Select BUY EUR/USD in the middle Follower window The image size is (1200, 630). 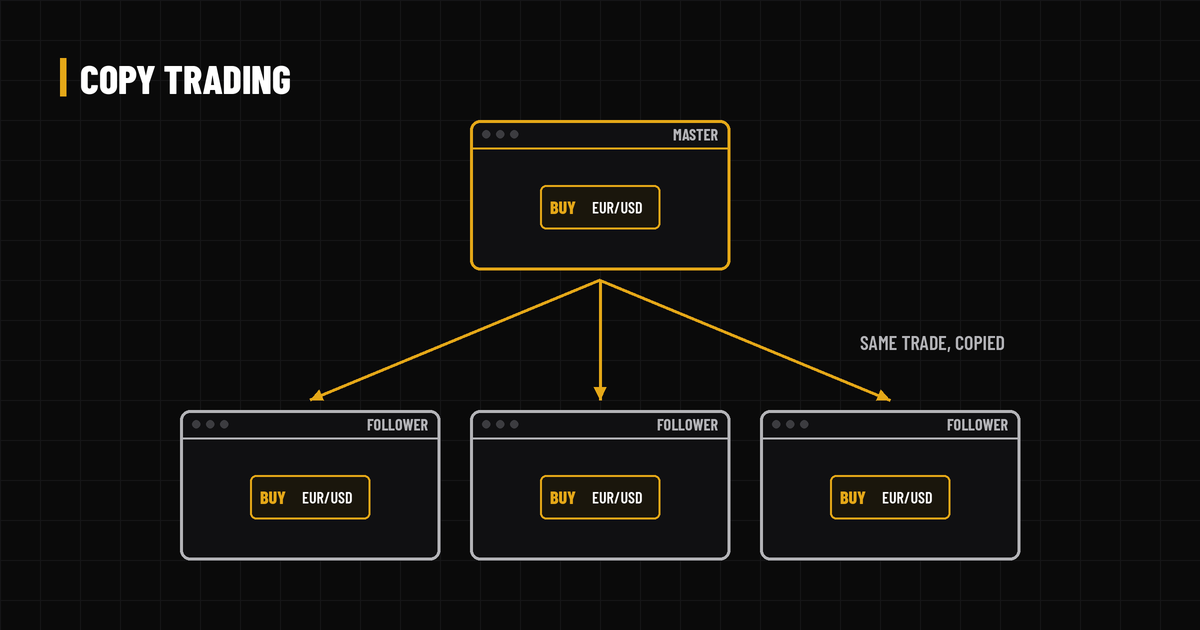point(600,497)
